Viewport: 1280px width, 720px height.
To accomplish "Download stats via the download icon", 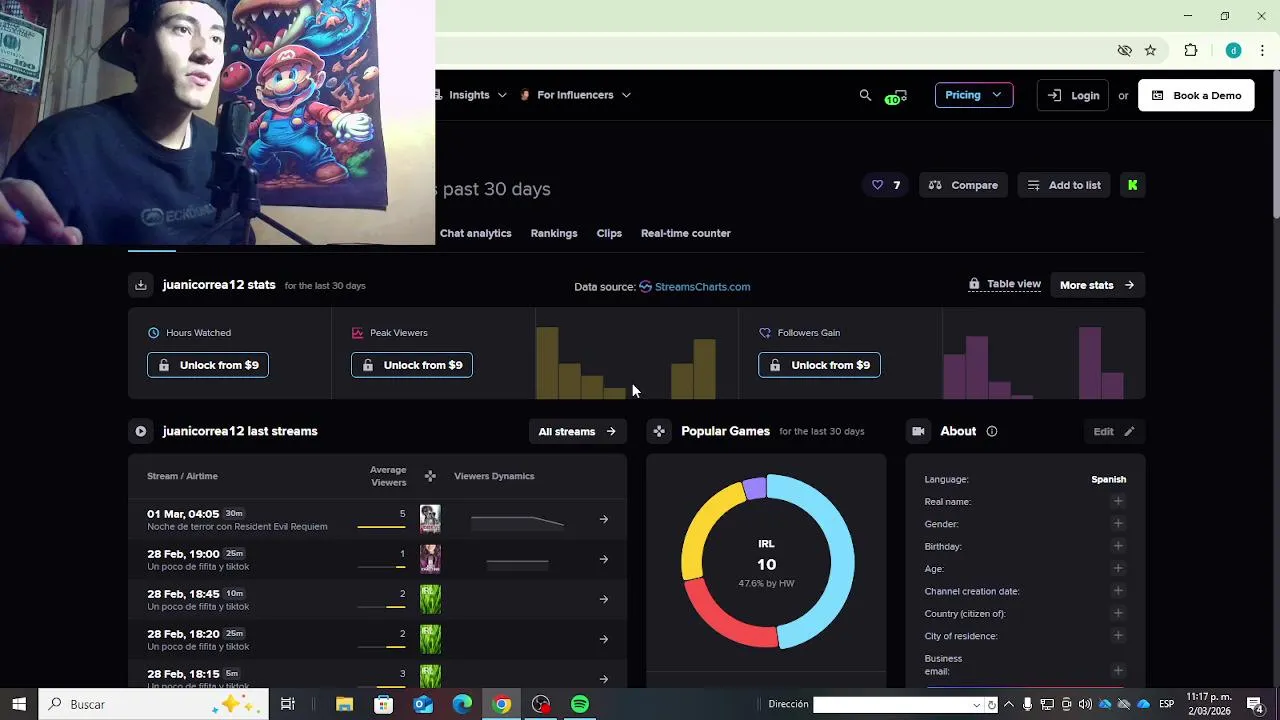I will tap(141, 285).
